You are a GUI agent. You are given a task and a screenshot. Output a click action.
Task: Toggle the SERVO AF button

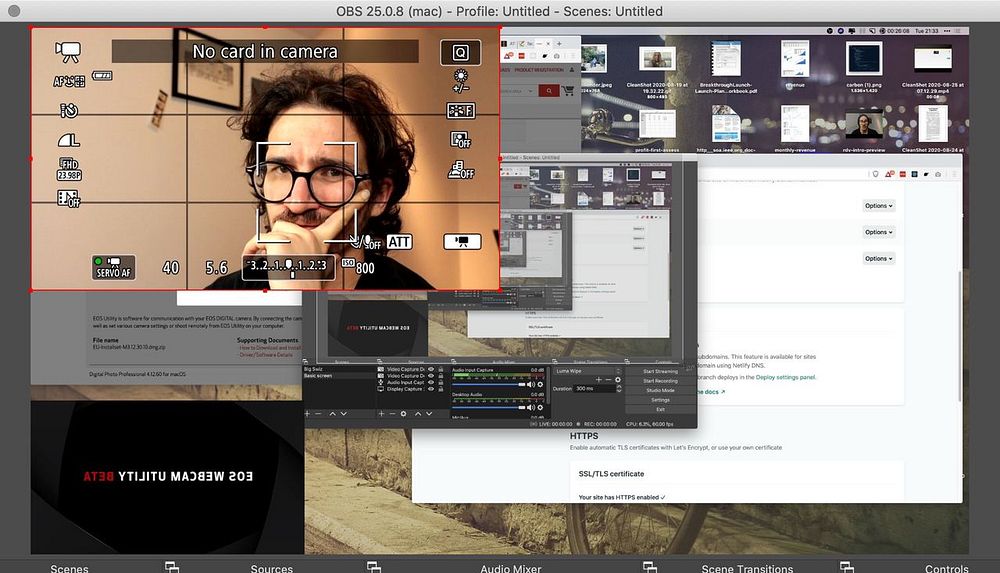click(113, 267)
